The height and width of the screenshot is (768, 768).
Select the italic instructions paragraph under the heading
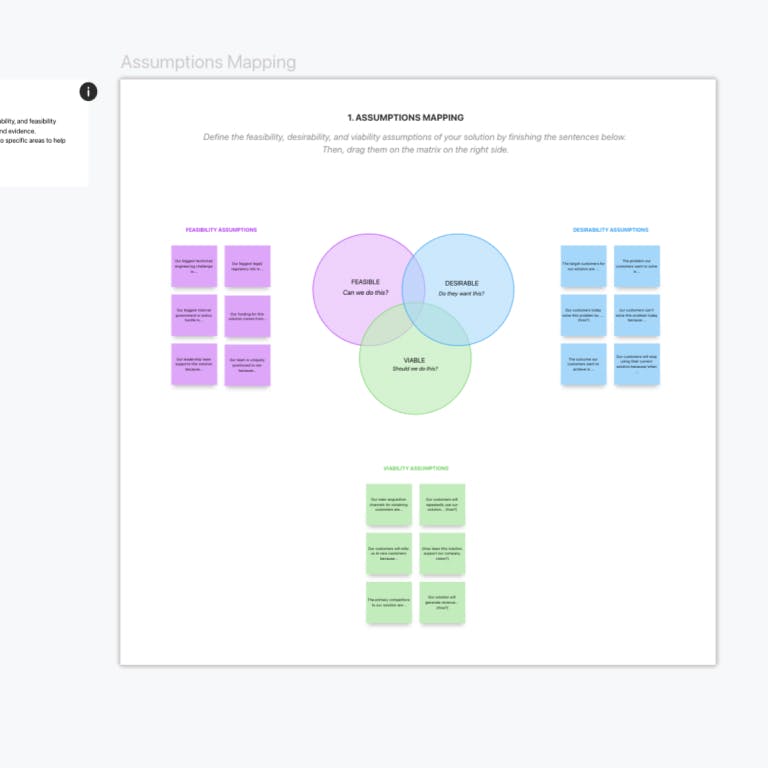pos(415,143)
